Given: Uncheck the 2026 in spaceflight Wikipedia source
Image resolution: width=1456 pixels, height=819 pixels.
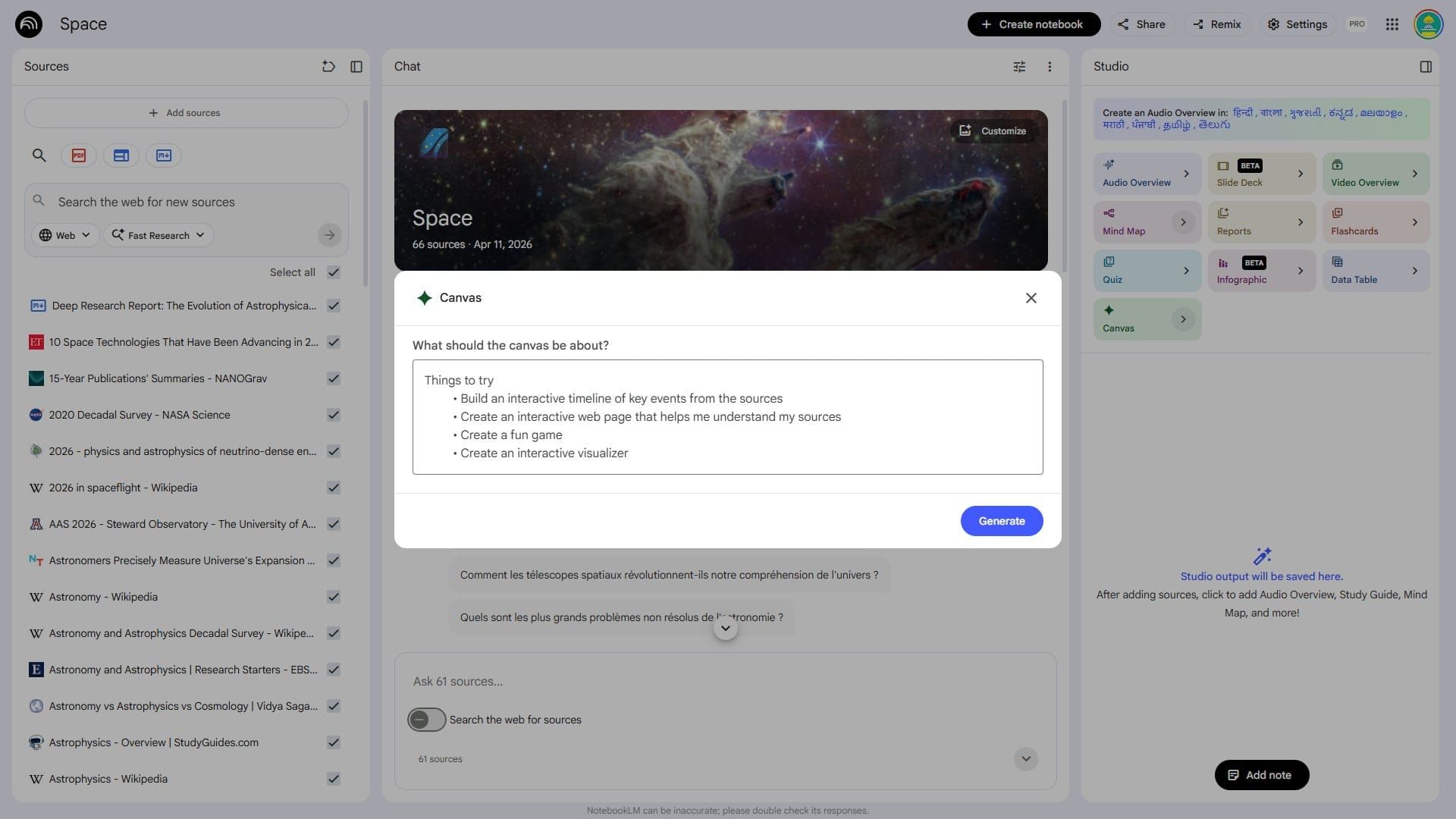Looking at the screenshot, I should (333, 488).
